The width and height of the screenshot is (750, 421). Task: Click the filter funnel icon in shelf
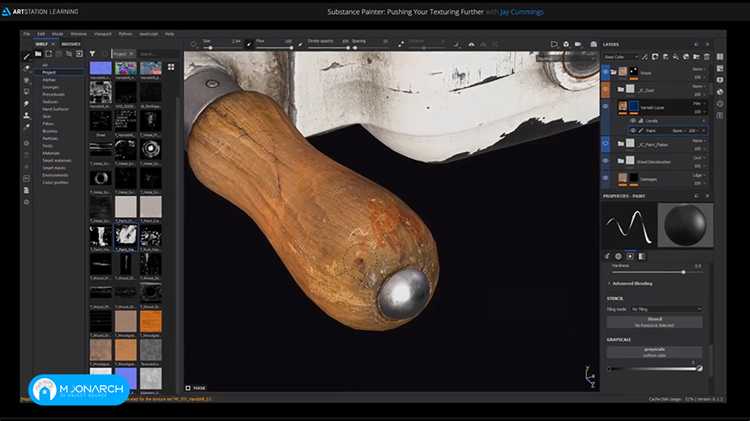(92, 54)
